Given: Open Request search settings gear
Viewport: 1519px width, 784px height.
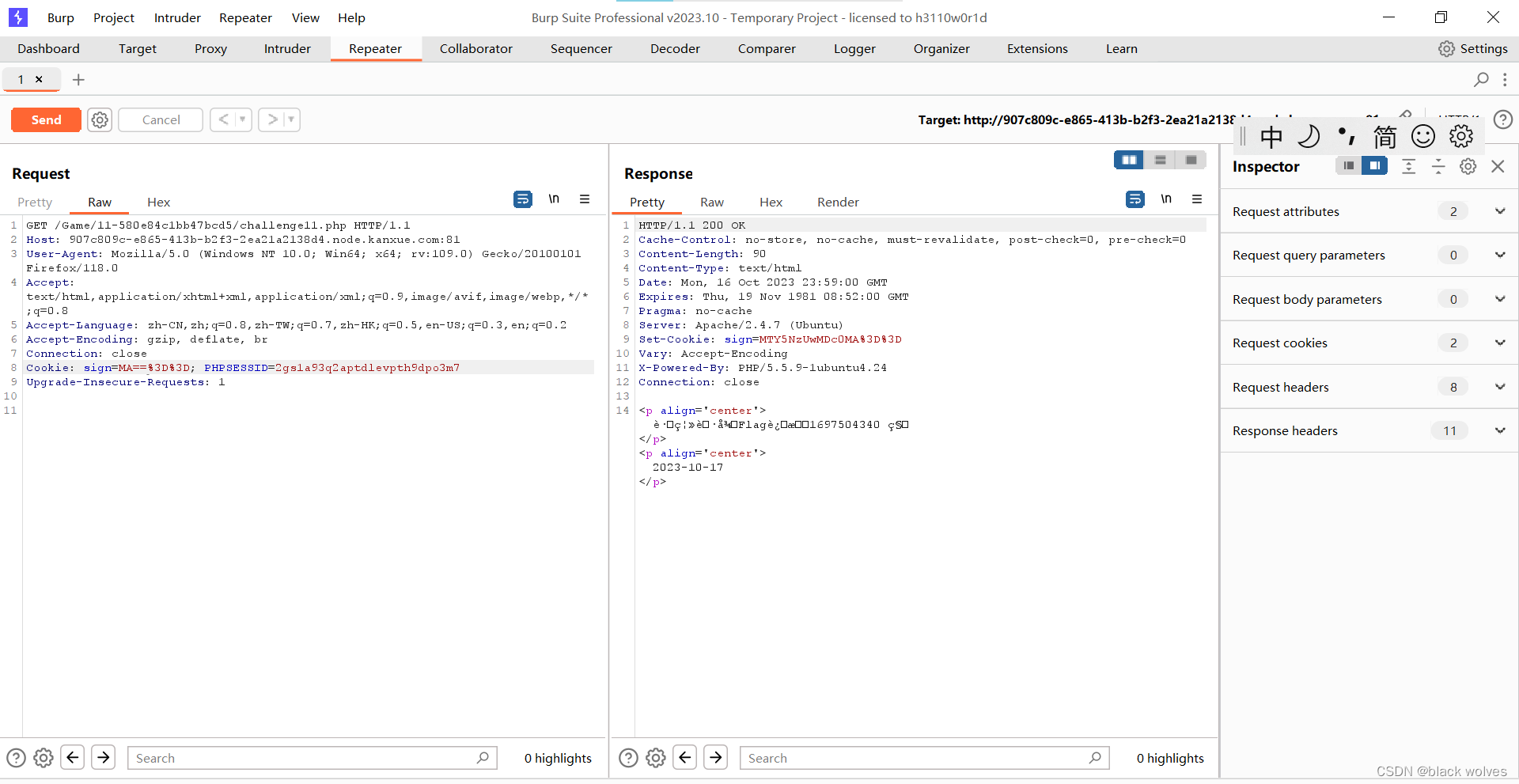Looking at the screenshot, I should click(44, 758).
